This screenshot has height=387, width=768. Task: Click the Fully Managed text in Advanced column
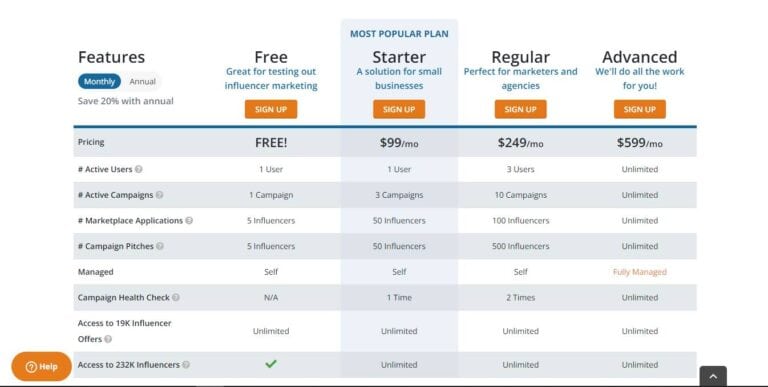coord(640,272)
